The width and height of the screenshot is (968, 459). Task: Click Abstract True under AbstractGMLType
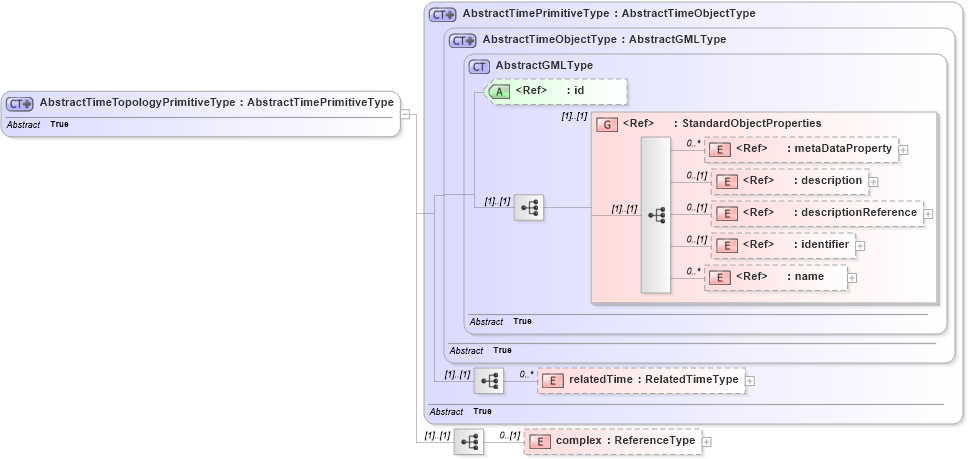click(501, 321)
